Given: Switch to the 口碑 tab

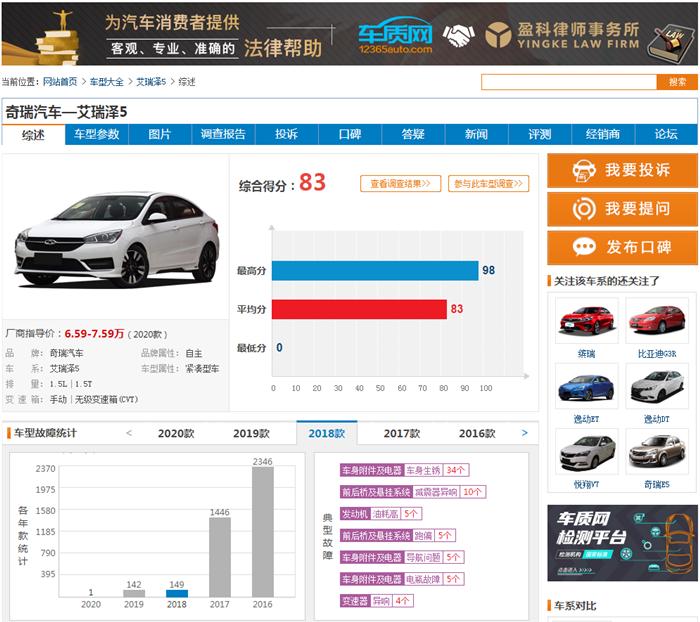Looking at the screenshot, I should [x=350, y=134].
